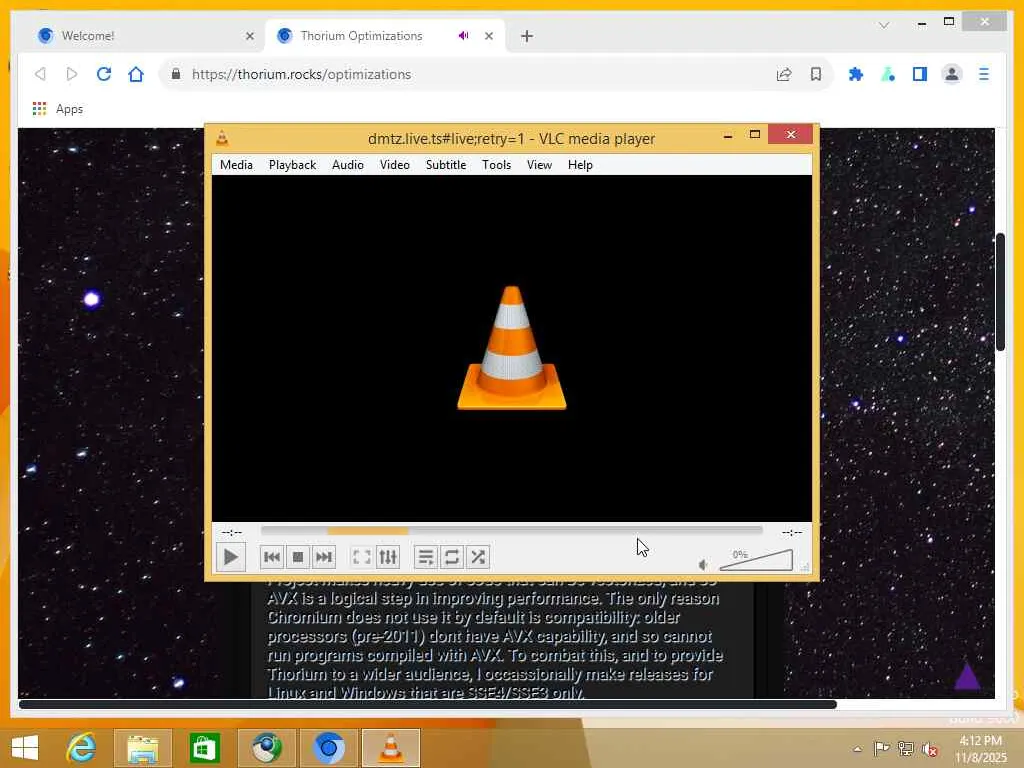Open a new browser tab
This screenshot has height=768, width=1024.
[x=527, y=36]
